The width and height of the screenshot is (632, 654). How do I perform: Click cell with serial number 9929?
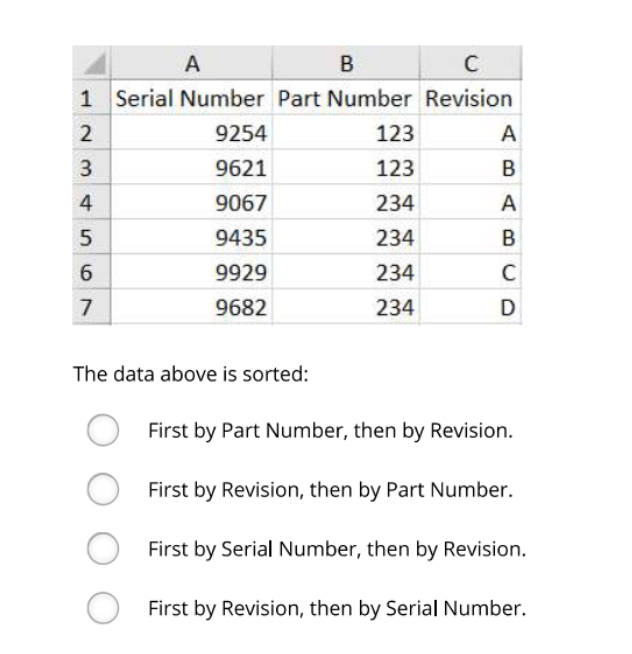[191, 273]
